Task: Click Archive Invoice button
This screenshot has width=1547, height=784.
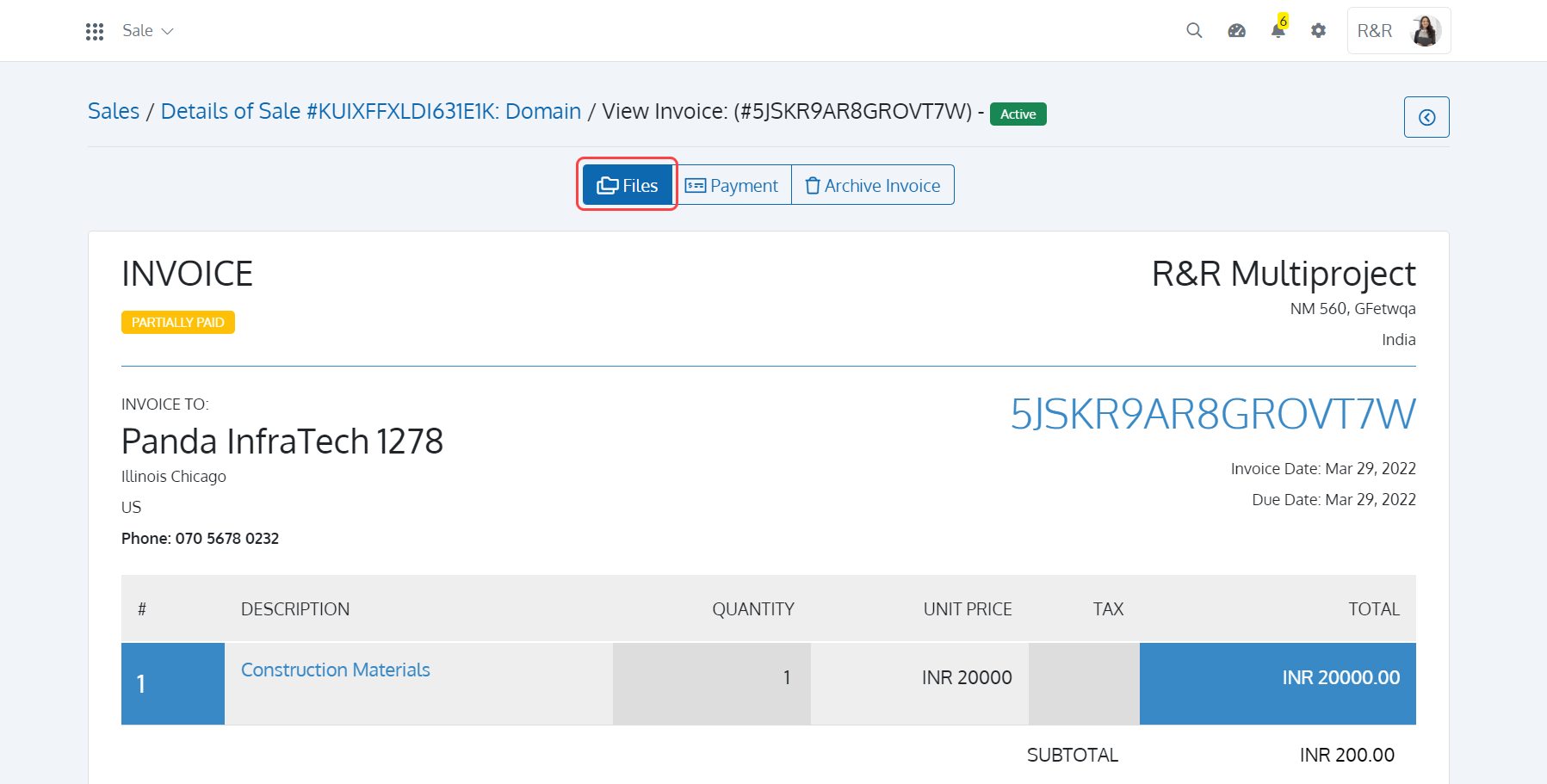Action: click(x=873, y=185)
